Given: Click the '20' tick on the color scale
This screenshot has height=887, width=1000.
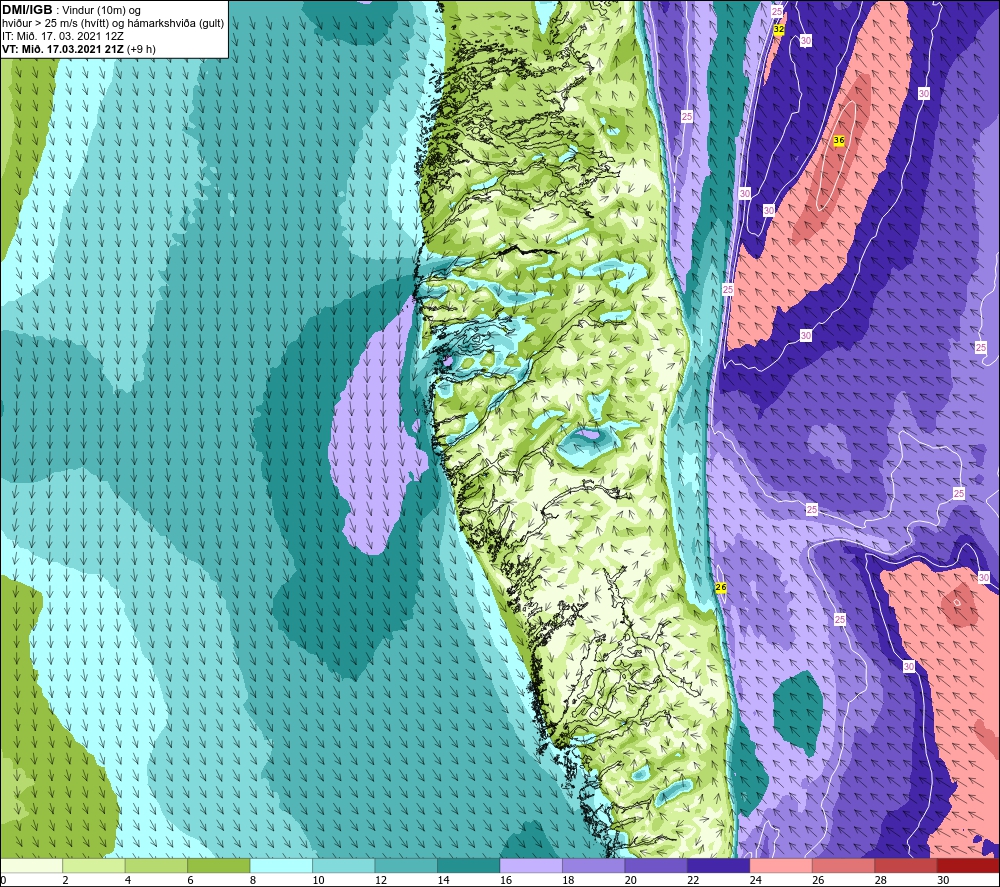Looking at the screenshot, I should click(631, 880).
